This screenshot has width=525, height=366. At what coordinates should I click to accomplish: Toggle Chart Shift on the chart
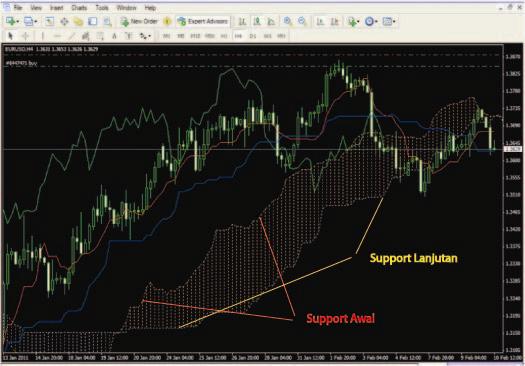[x=334, y=22]
